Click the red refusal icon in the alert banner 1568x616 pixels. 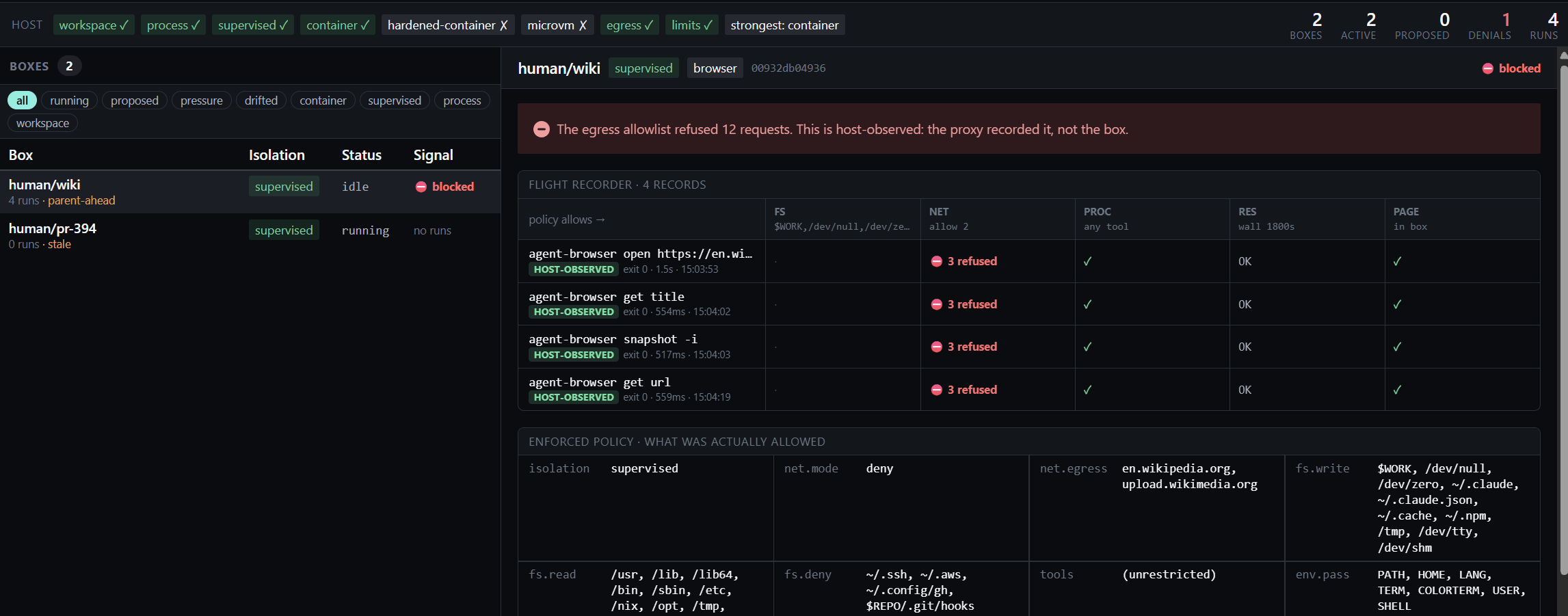(x=542, y=129)
